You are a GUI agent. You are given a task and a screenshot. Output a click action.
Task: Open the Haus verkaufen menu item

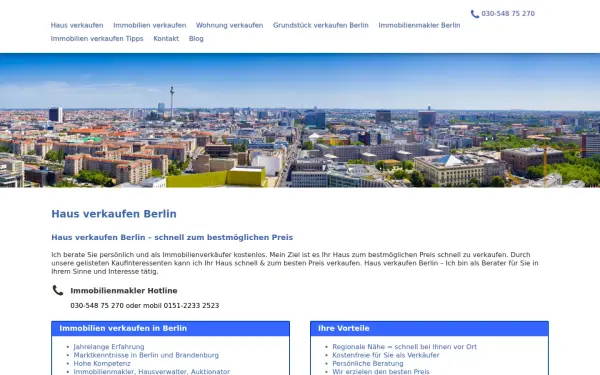pos(77,25)
